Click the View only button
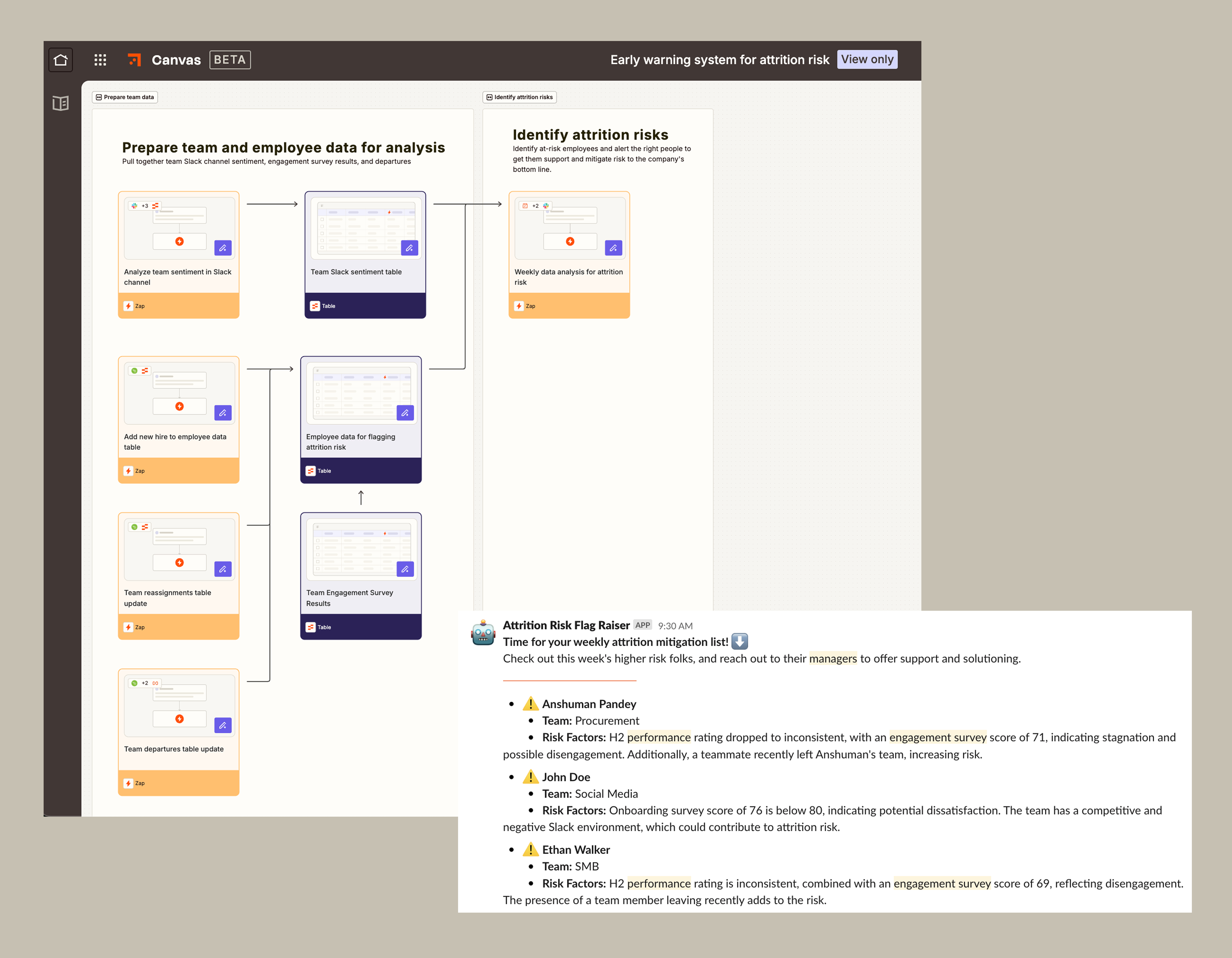The height and width of the screenshot is (958, 1232). (x=867, y=59)
